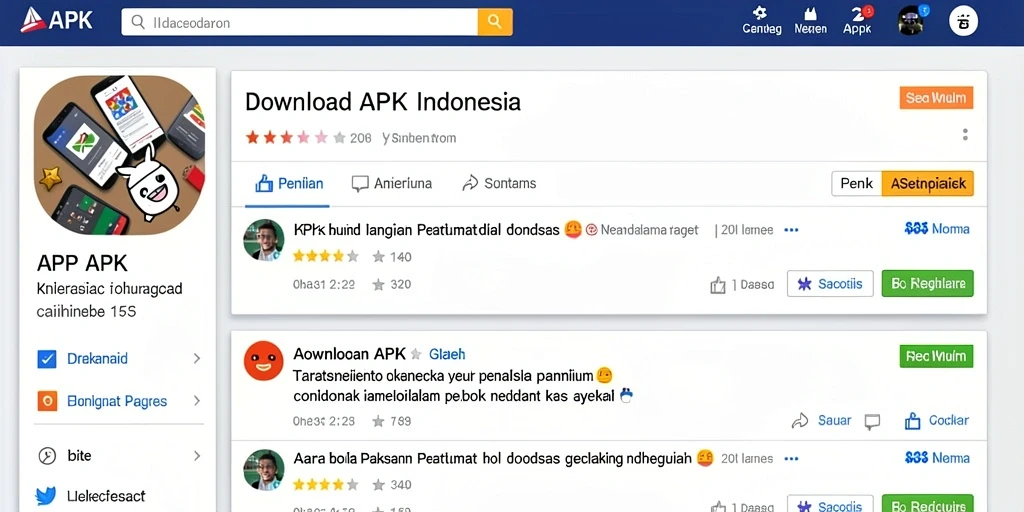1024x512 pixels.
Task: Open dots menu on Aara boila review
Action: pyautogui.click(x=791, y=459)
